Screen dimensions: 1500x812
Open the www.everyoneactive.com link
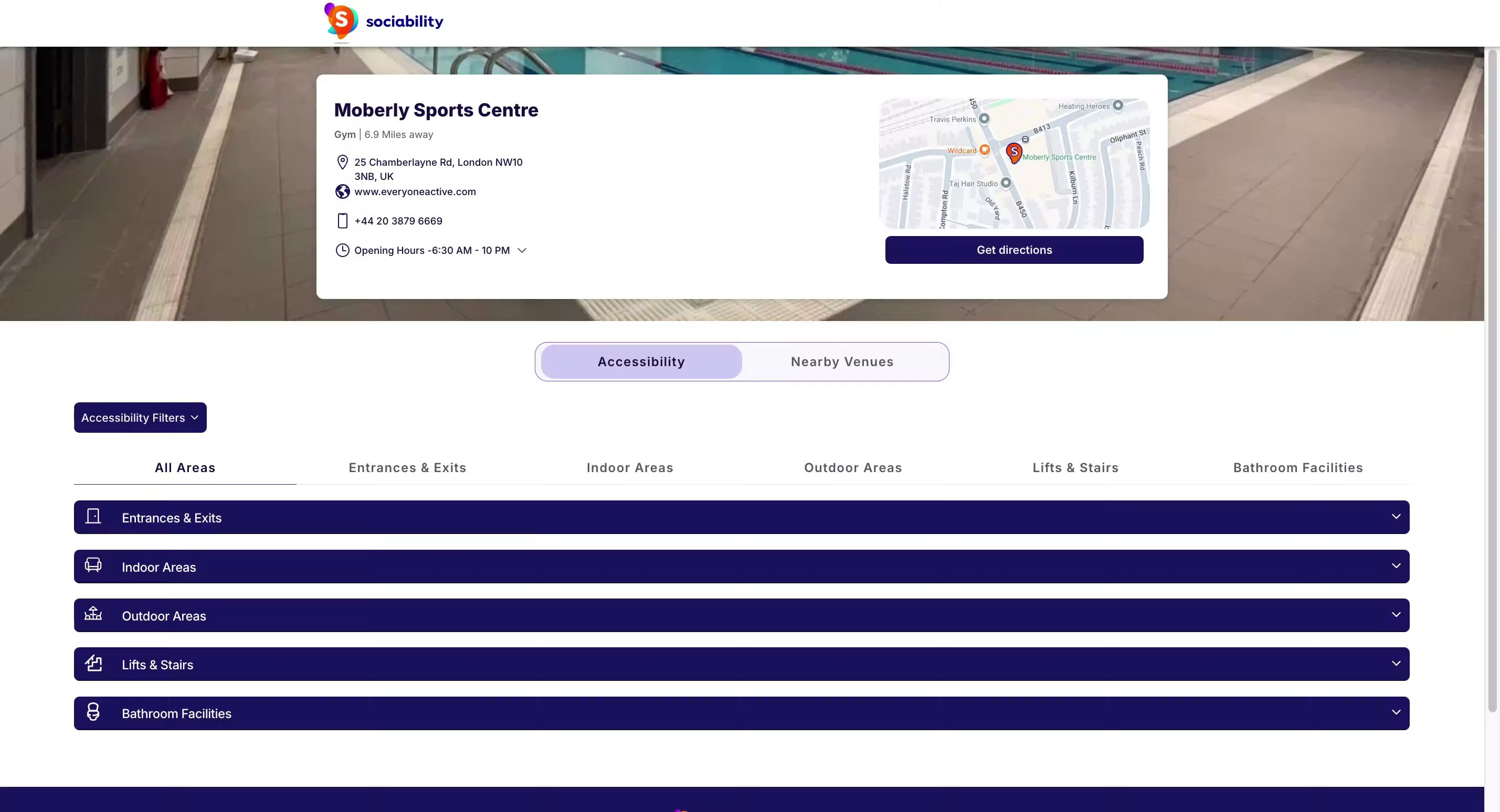point(415,192)
